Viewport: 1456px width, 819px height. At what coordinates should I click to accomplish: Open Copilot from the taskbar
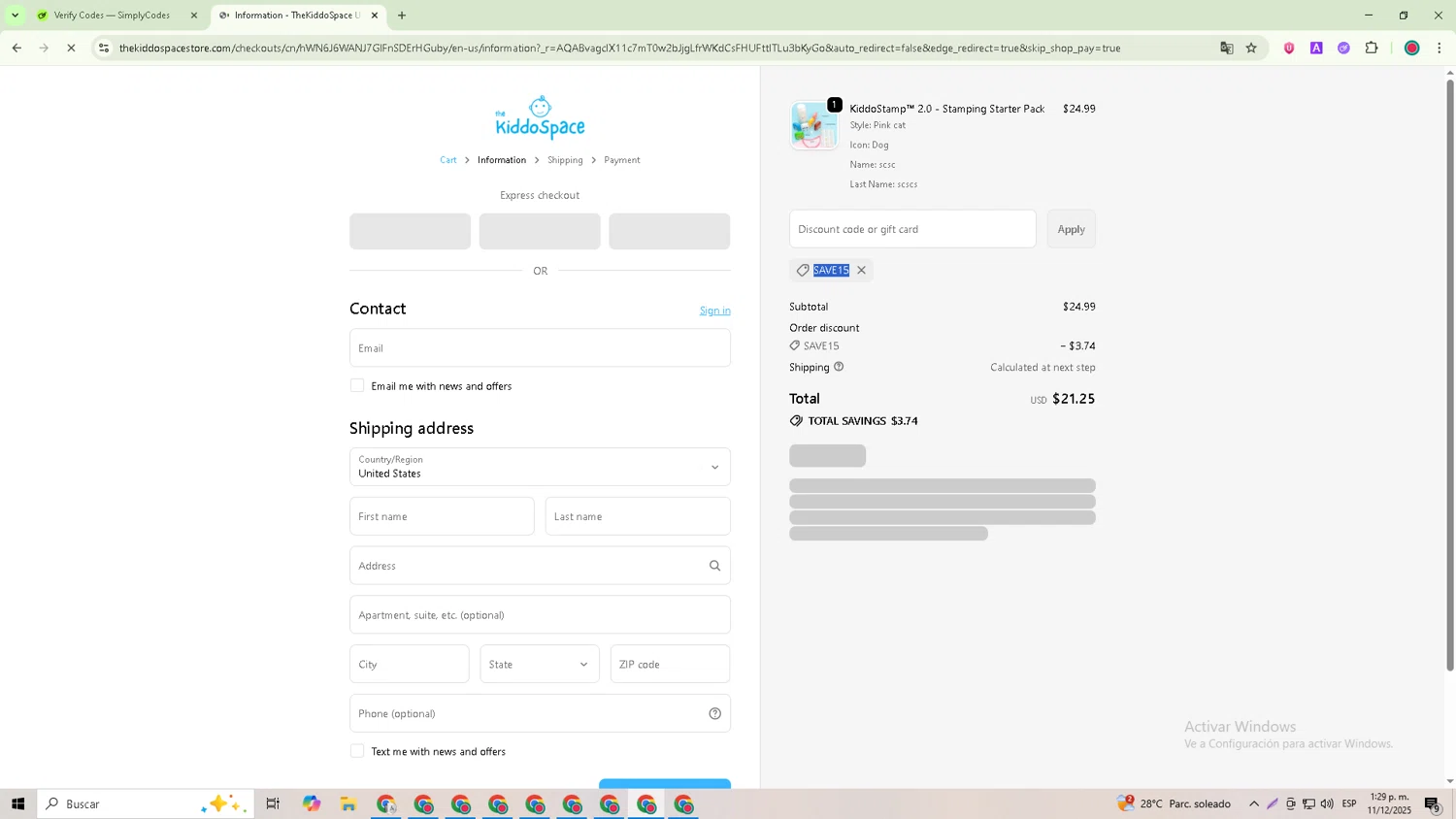(x=311, y=803)
